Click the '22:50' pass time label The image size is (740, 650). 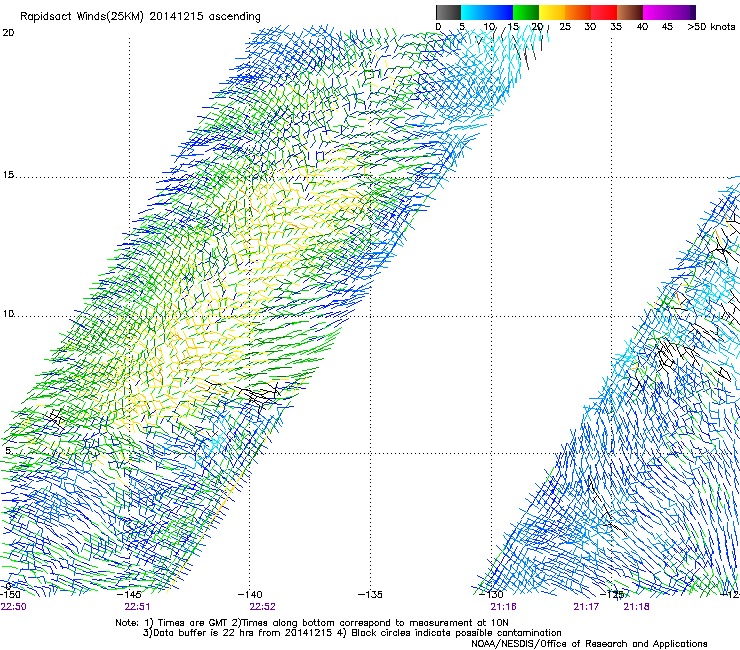pos(13,607)
